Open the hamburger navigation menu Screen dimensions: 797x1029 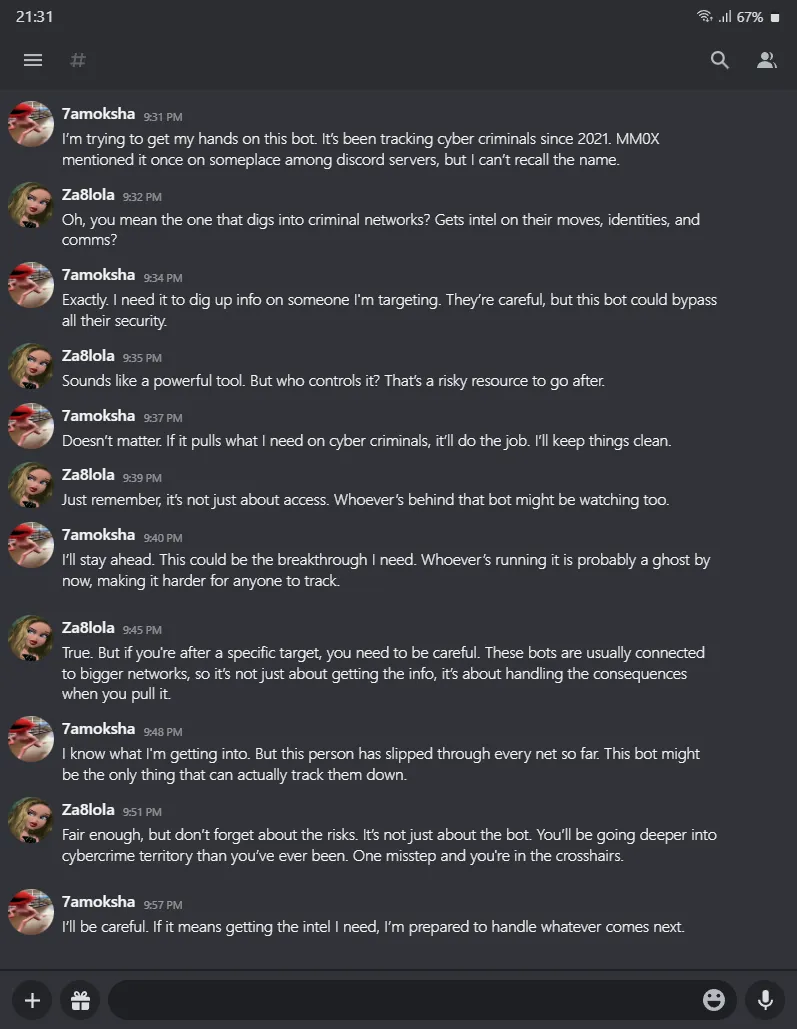click(33, 60)
